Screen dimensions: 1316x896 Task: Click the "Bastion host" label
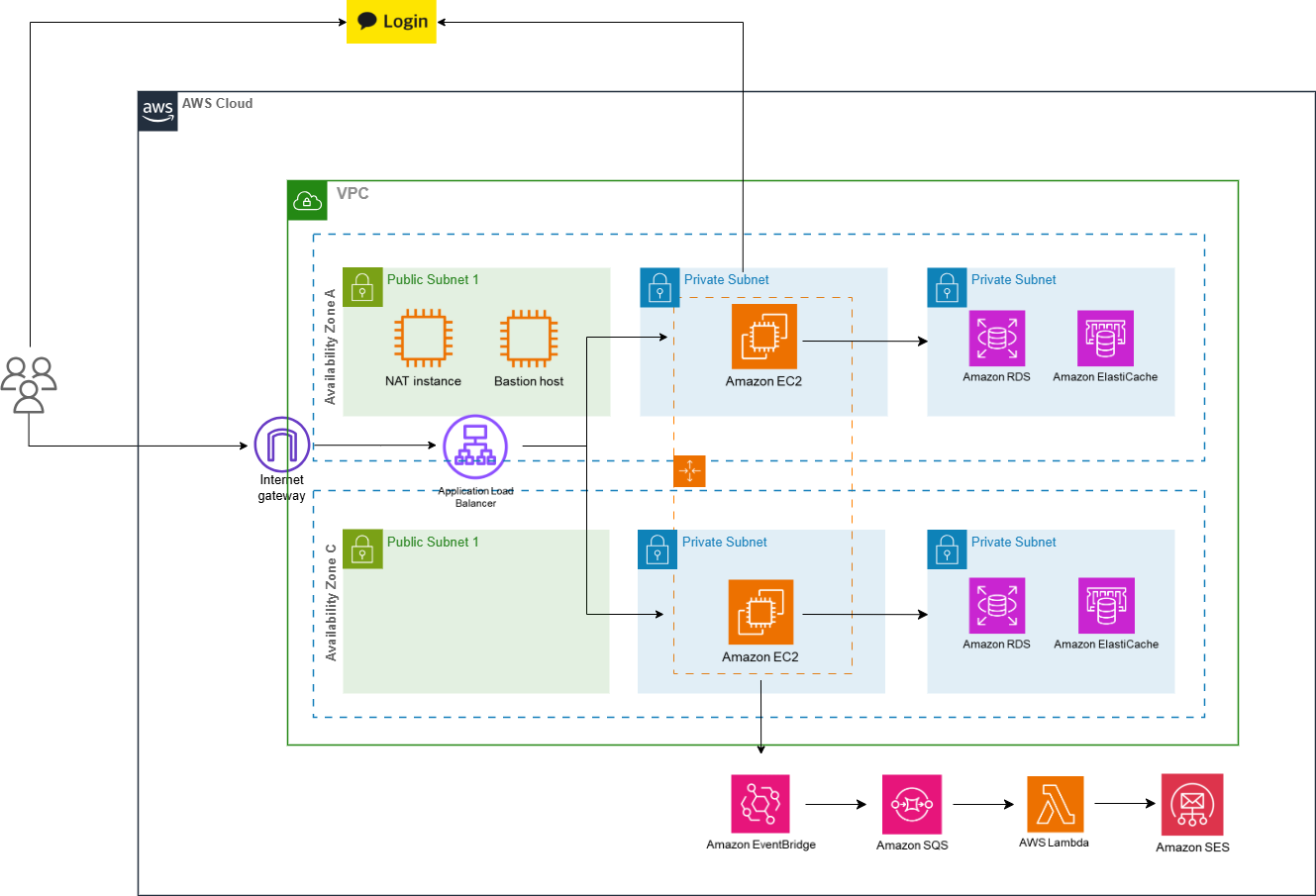[x=529, y=381]
